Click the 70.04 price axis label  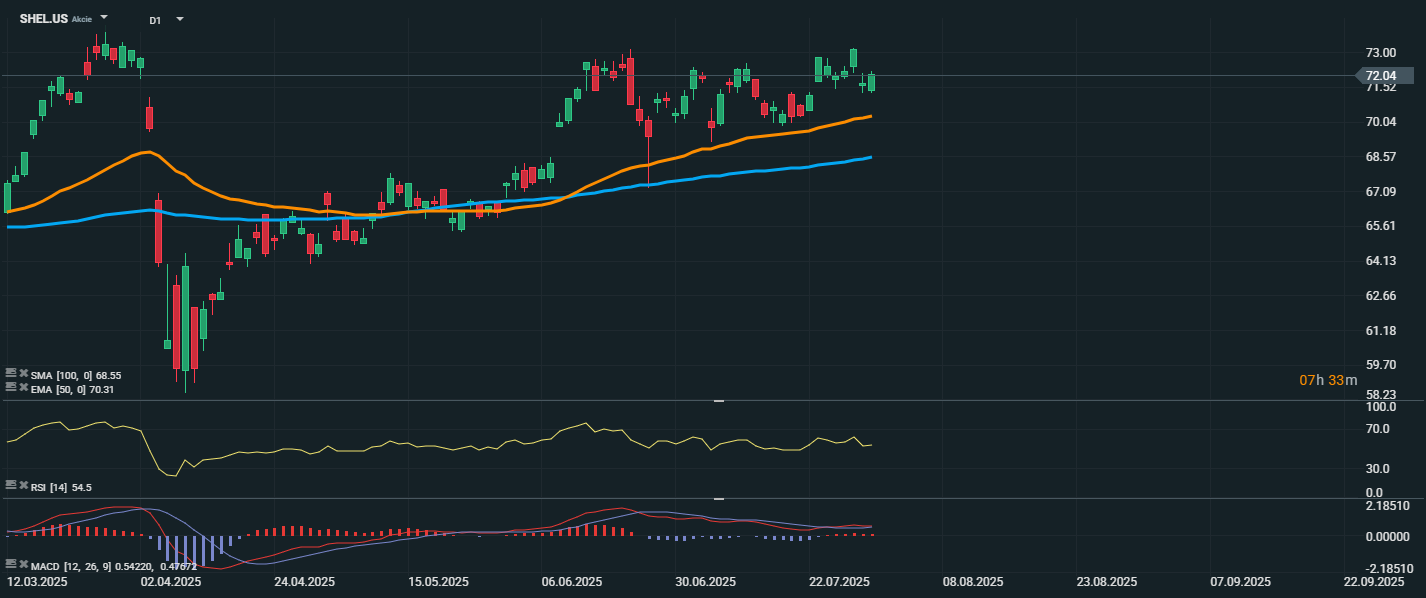1381,122
